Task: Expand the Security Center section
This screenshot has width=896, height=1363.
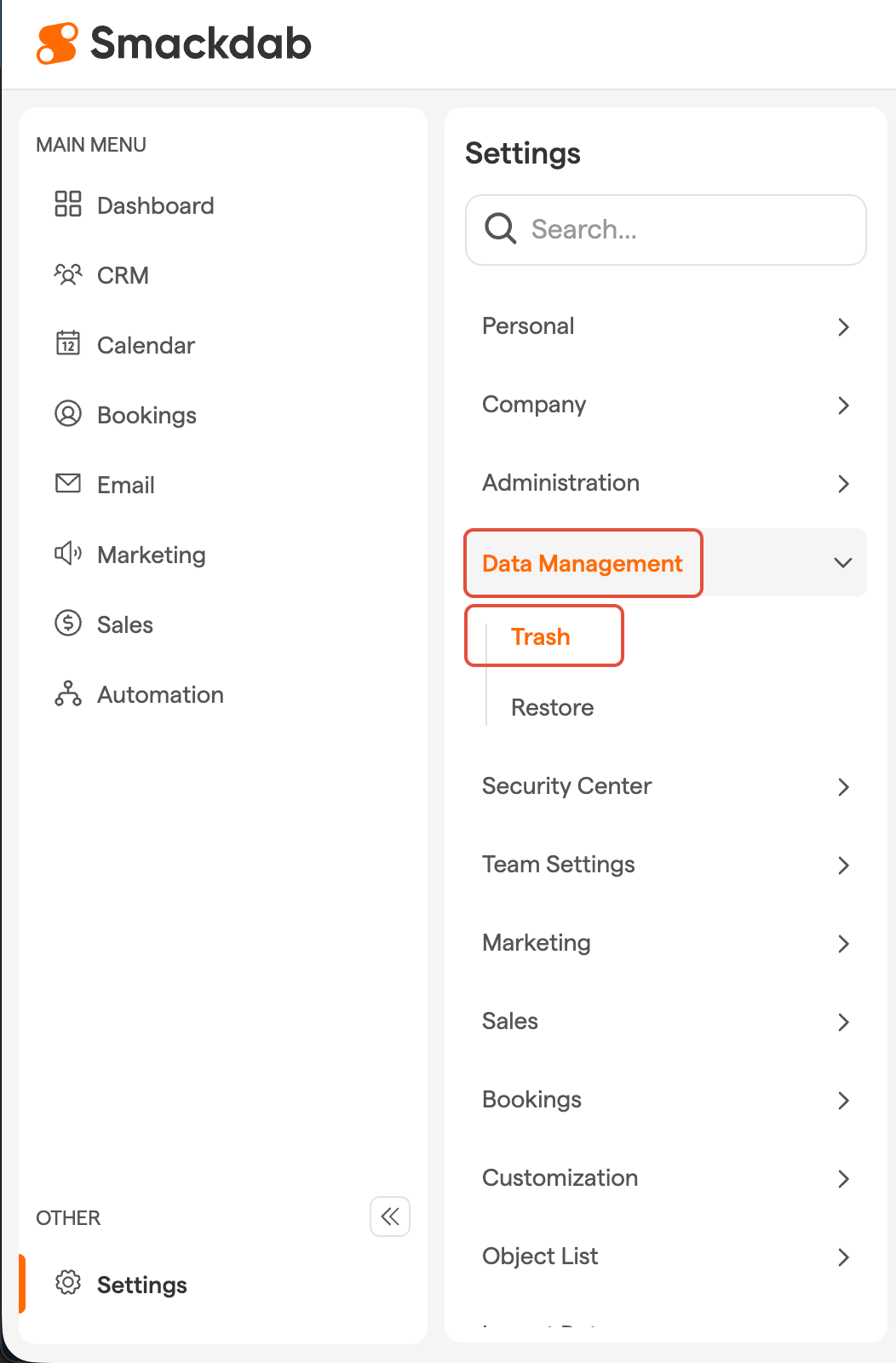Action: [842, 787]
